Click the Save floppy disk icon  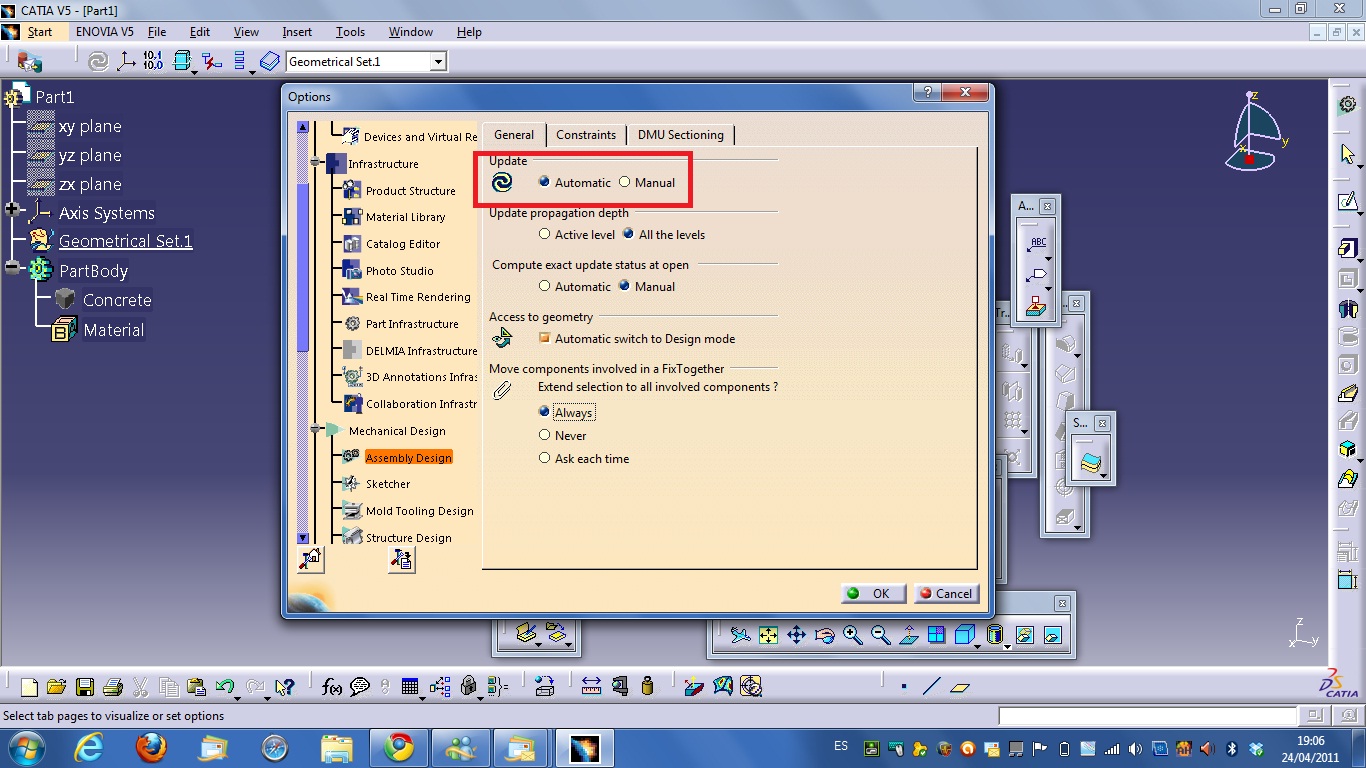pos(84,687)
